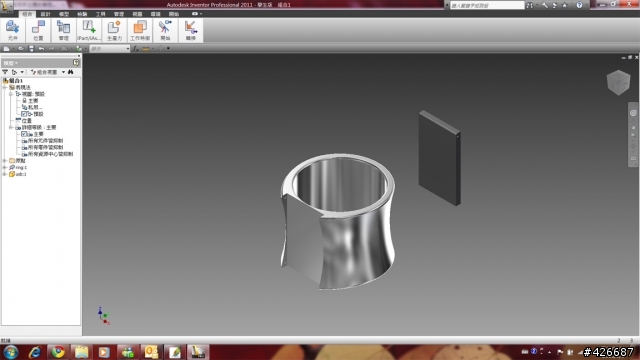Image resolution: width=640 pixels, height=360 pixels.
Task: Click the binoculars search icon beside the search box
Action: pyautogui.click(x=530, y=5)
